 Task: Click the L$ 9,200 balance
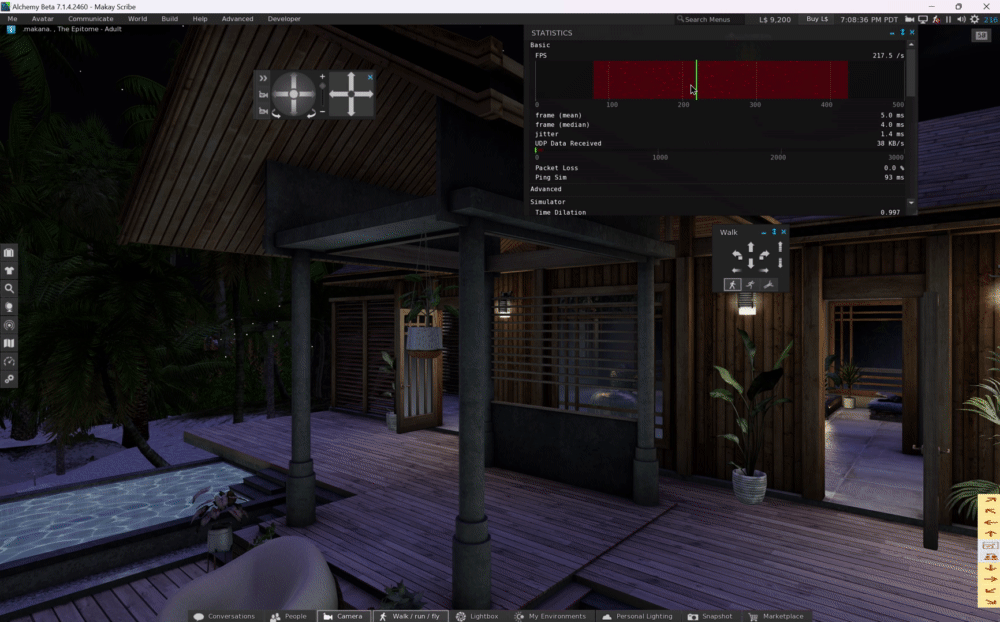(x=775, y=20)
